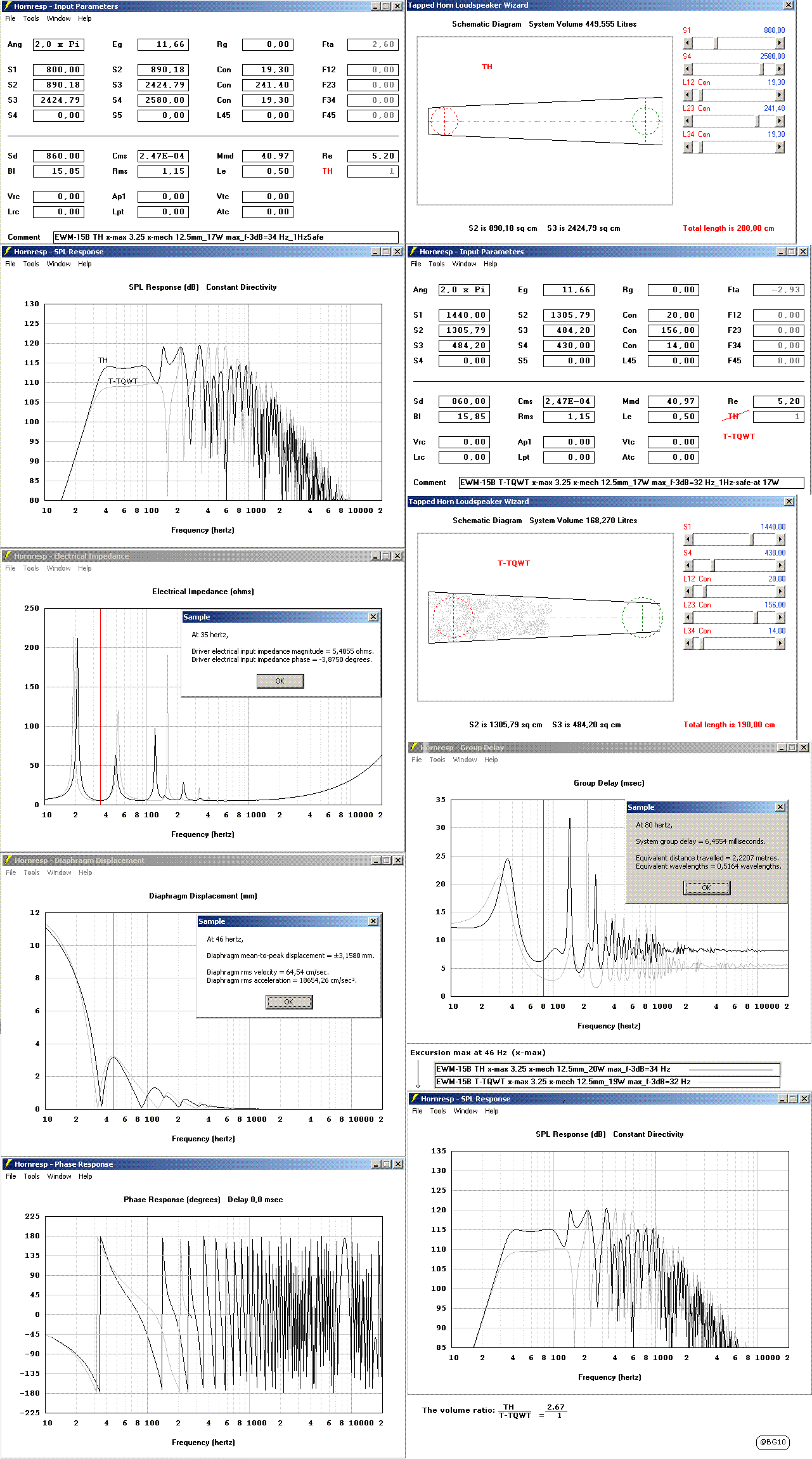Click Comment field starting EWM-15B TH x-max
The width and height of the screenshot is (812, 1459).
pos(226,237)
